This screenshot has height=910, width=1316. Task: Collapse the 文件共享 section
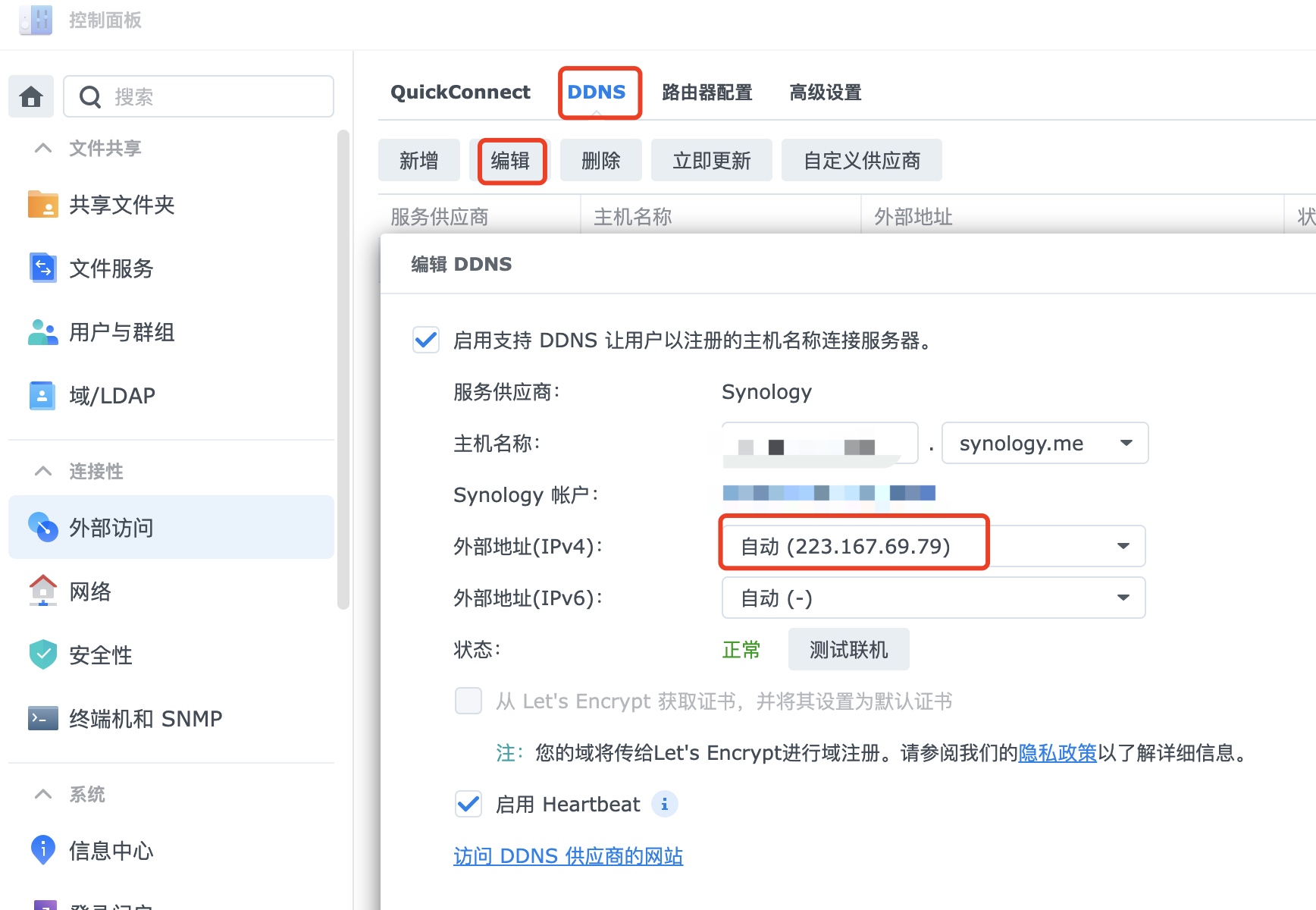pyautogui.click(x=43, y=148)
